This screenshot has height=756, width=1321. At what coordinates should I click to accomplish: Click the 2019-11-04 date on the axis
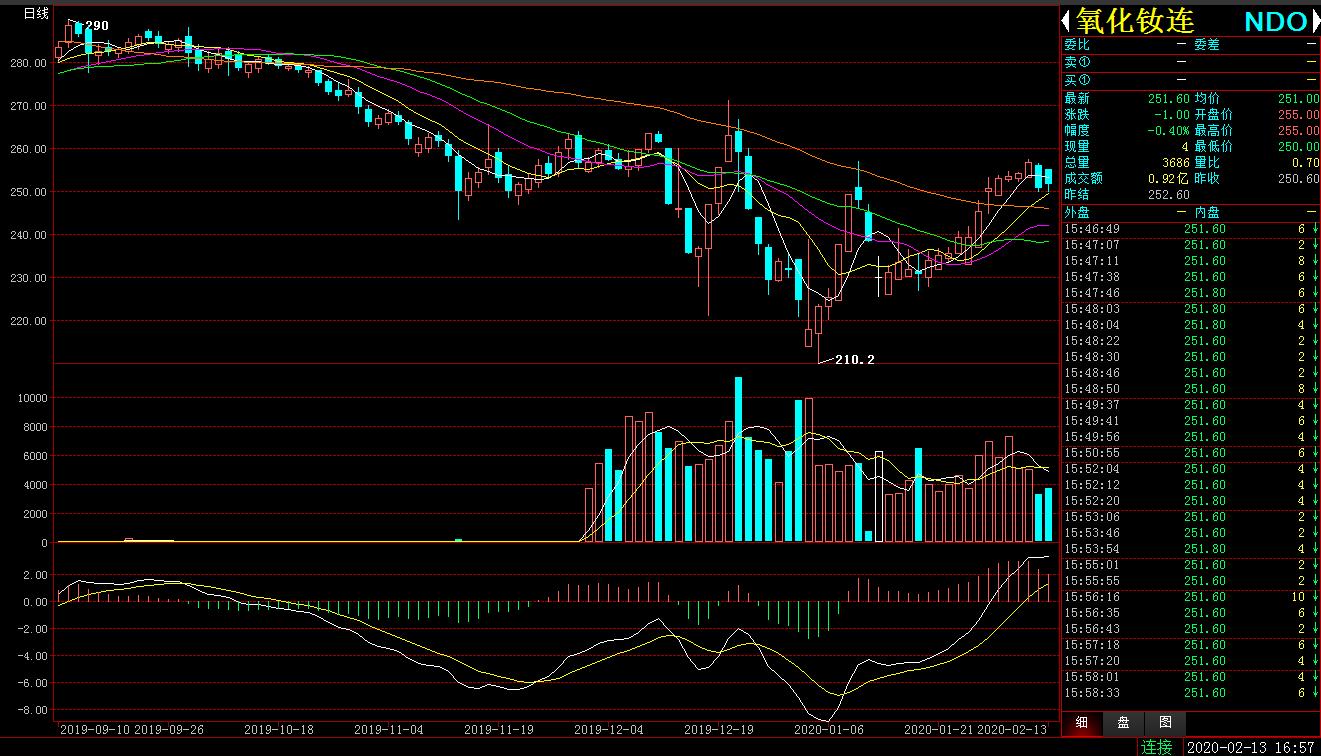pyautogui.click(x=391, y=730)
